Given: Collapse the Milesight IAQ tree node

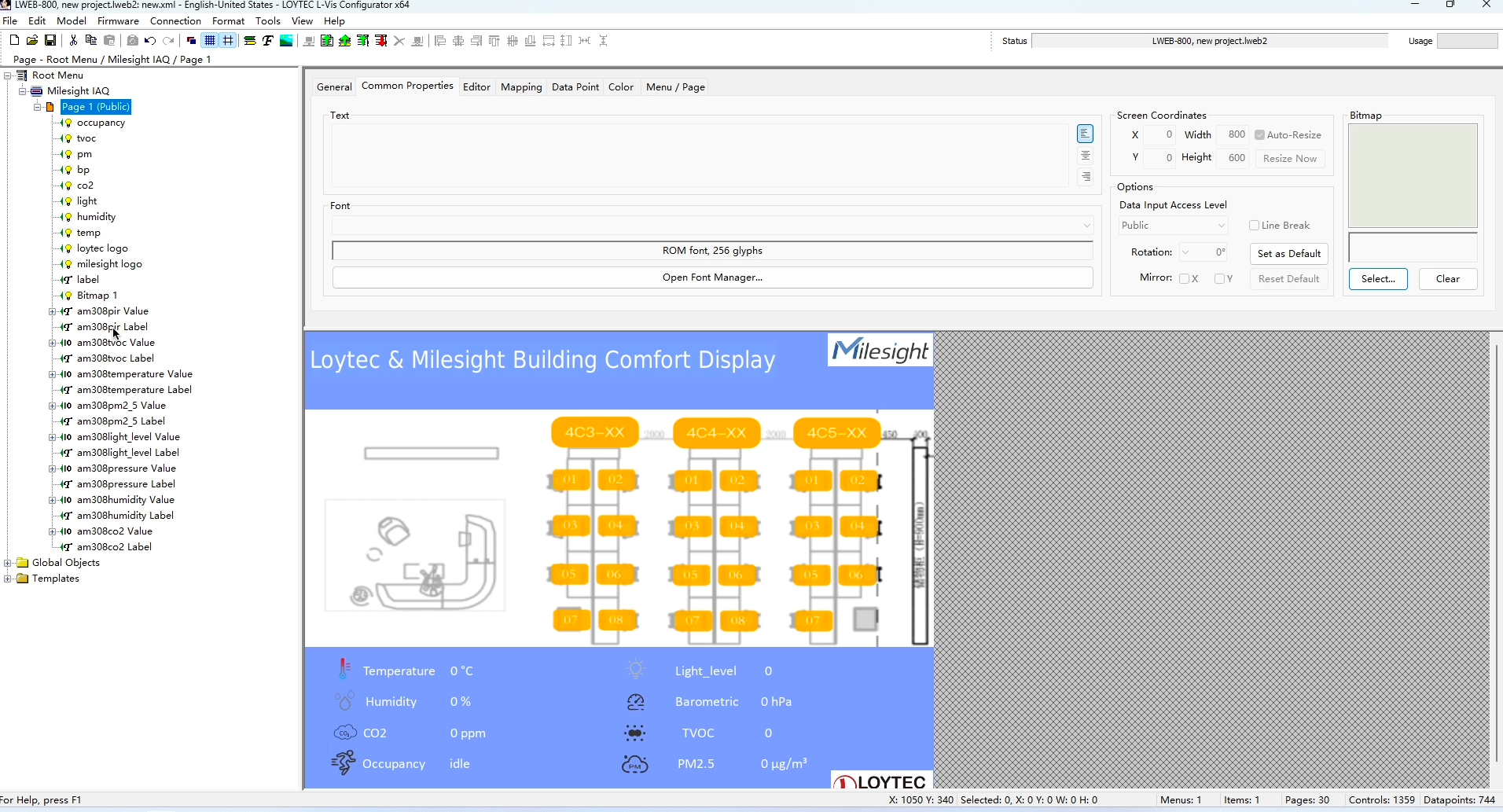Looking at the screenshot, I should pyautogui.click(x=23, y=91).
